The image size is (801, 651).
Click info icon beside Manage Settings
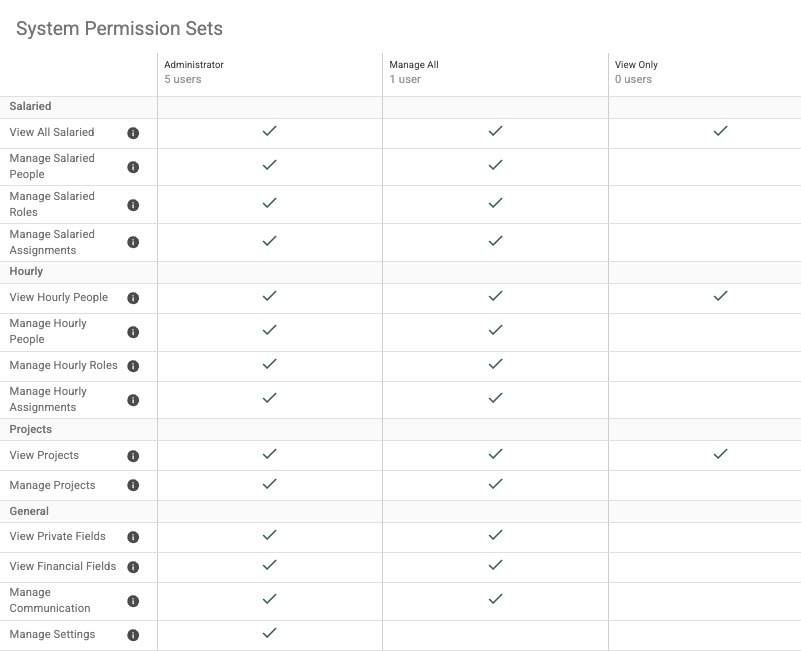(133, 635)
